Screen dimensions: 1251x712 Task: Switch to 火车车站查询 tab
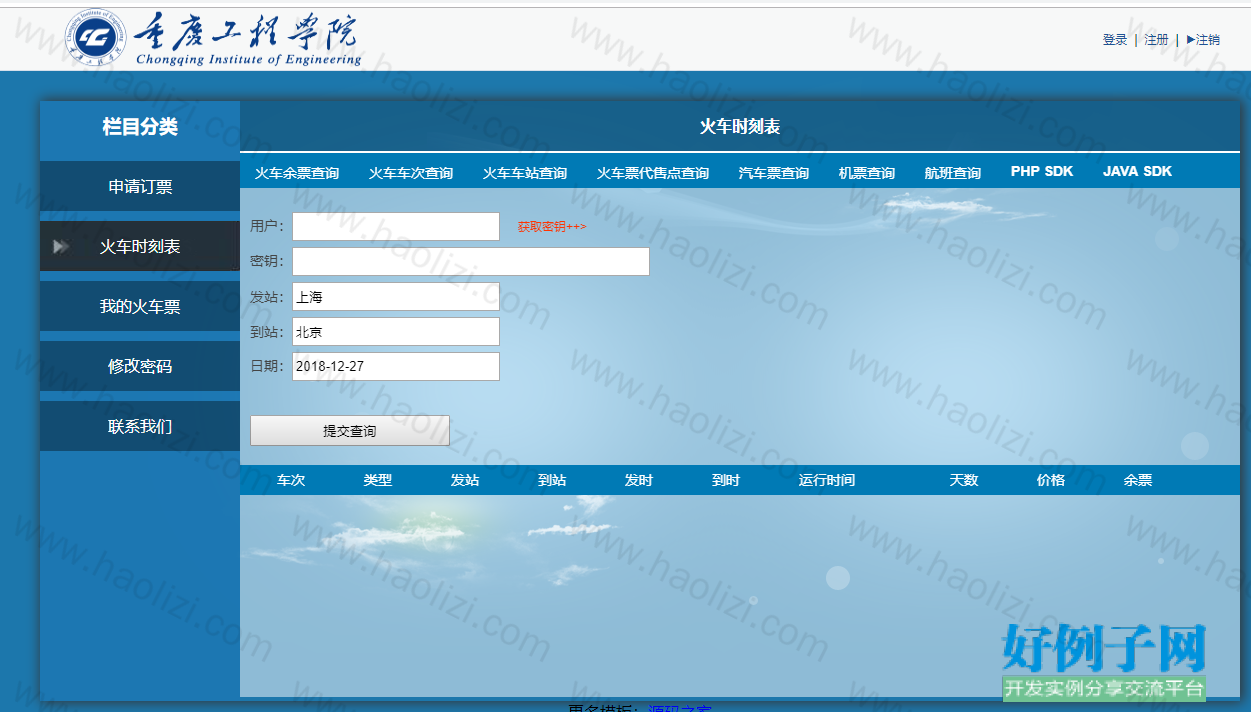[525, 173]
